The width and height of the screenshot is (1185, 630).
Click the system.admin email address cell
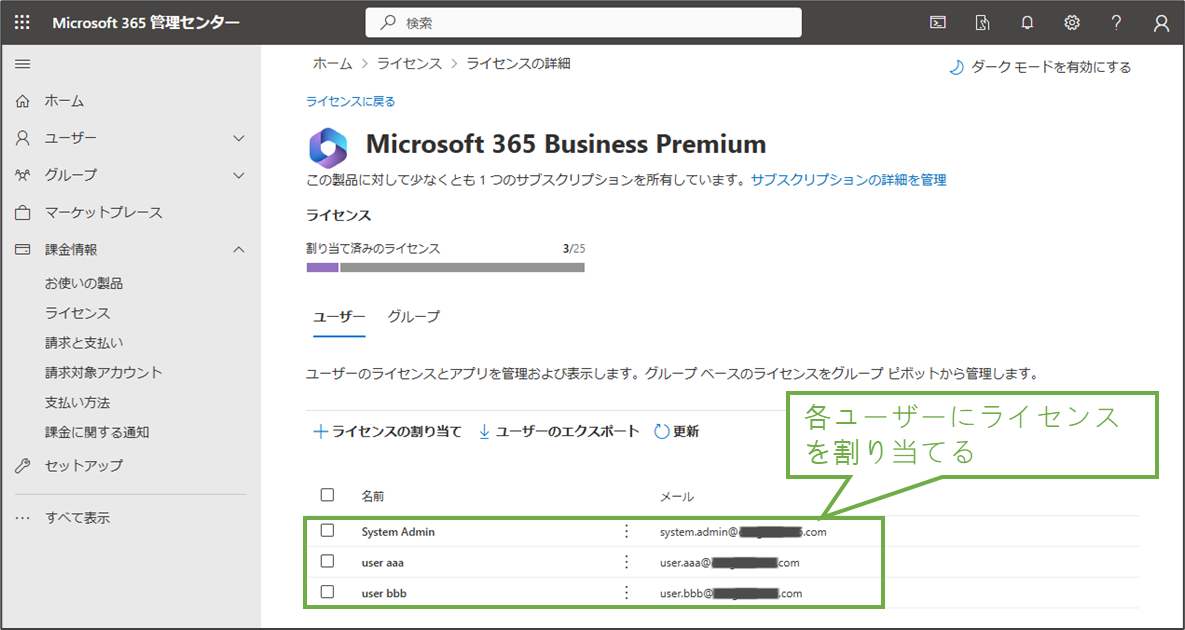(743, 532)
